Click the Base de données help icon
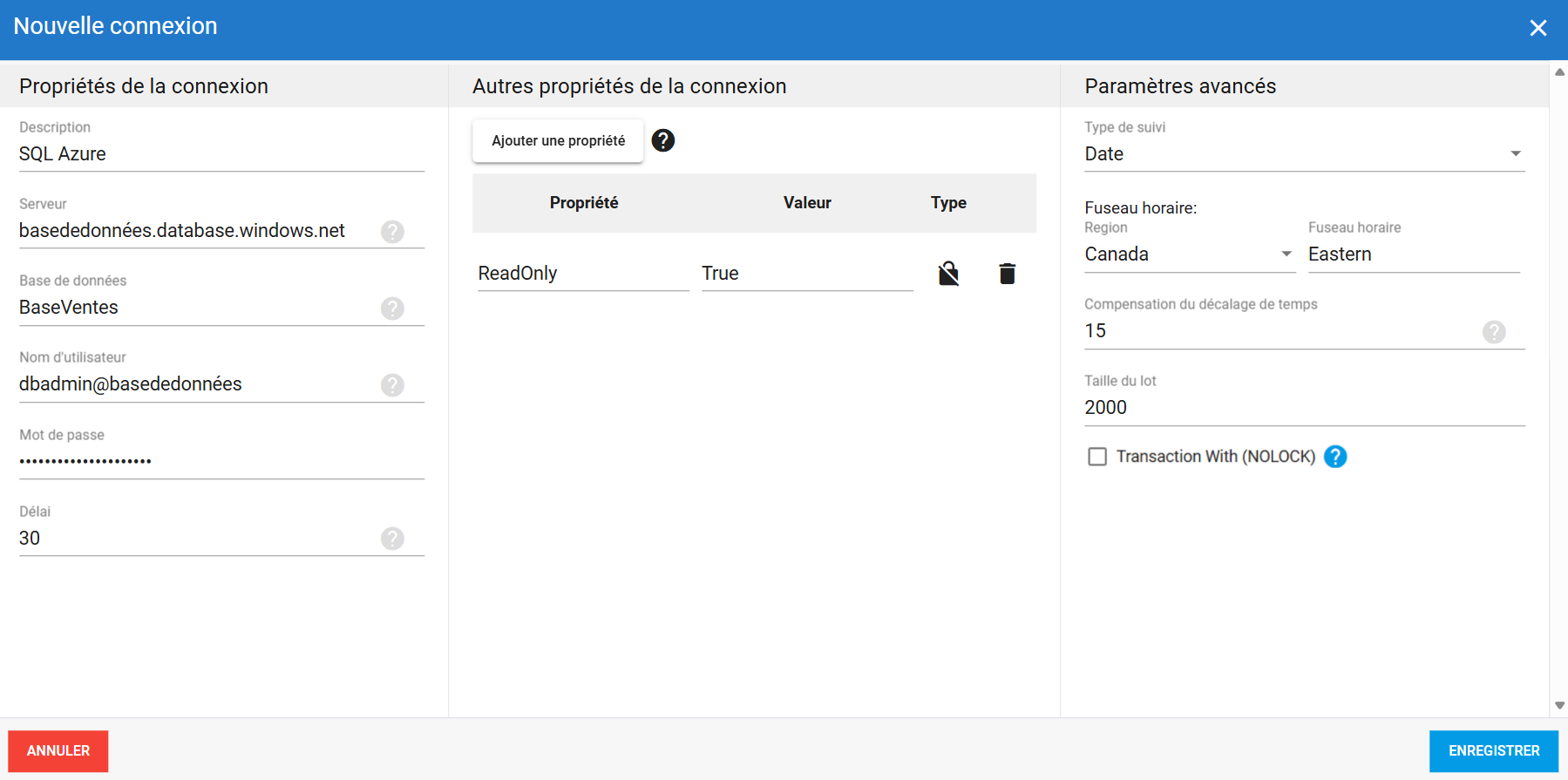 392,309
